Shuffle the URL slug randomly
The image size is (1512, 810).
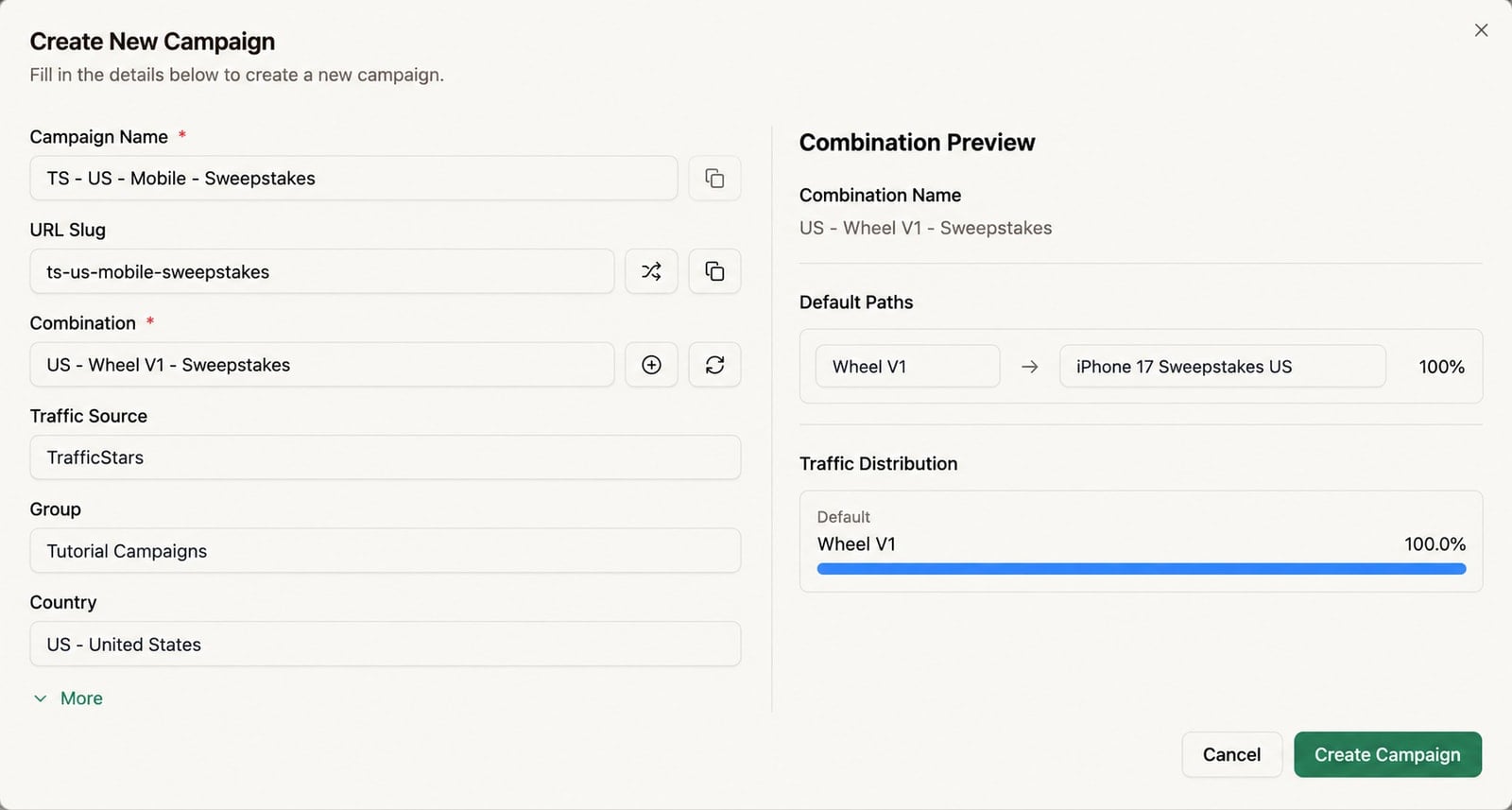(x=651, y=271)
